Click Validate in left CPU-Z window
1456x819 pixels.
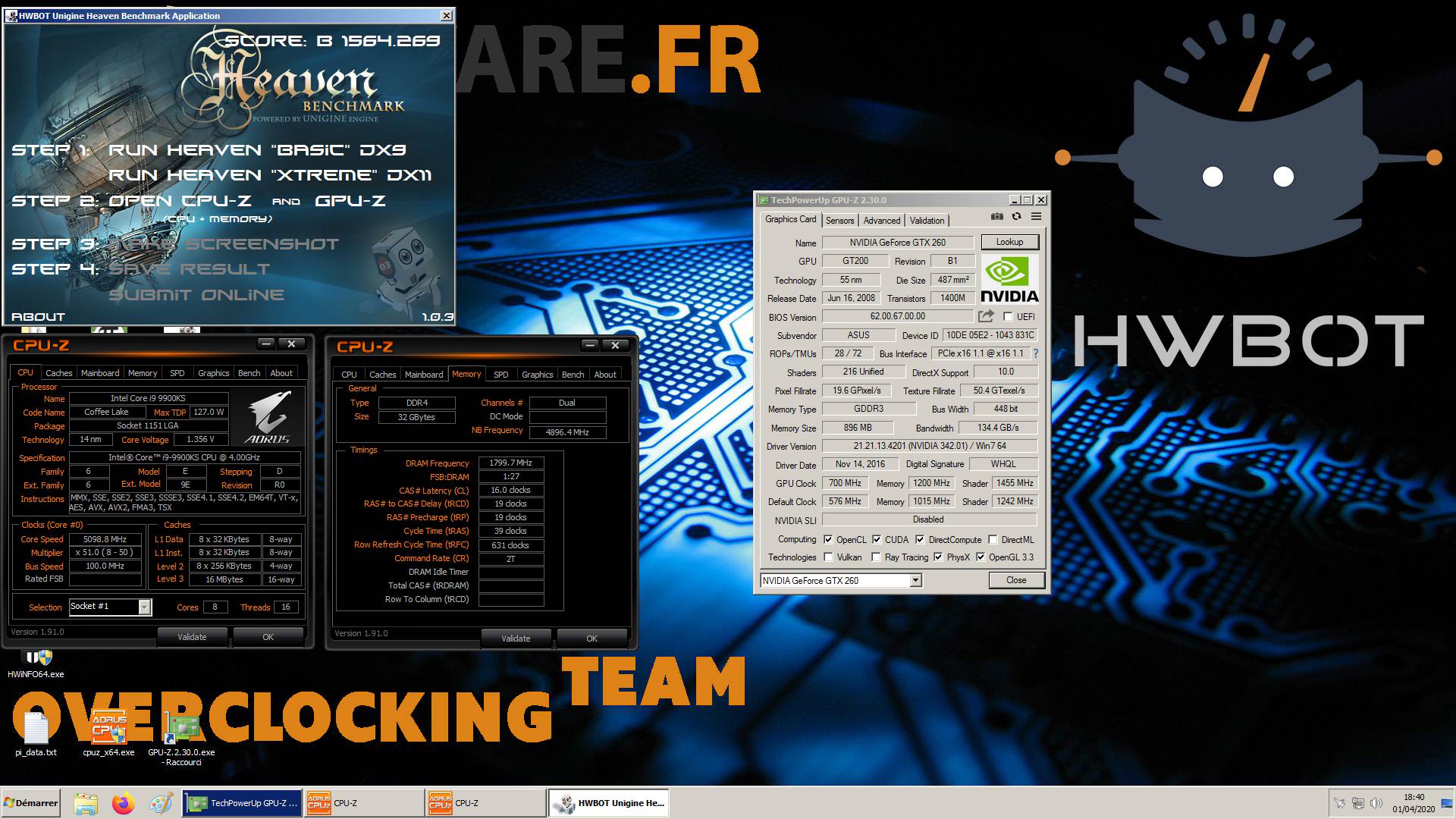(192, 637)
